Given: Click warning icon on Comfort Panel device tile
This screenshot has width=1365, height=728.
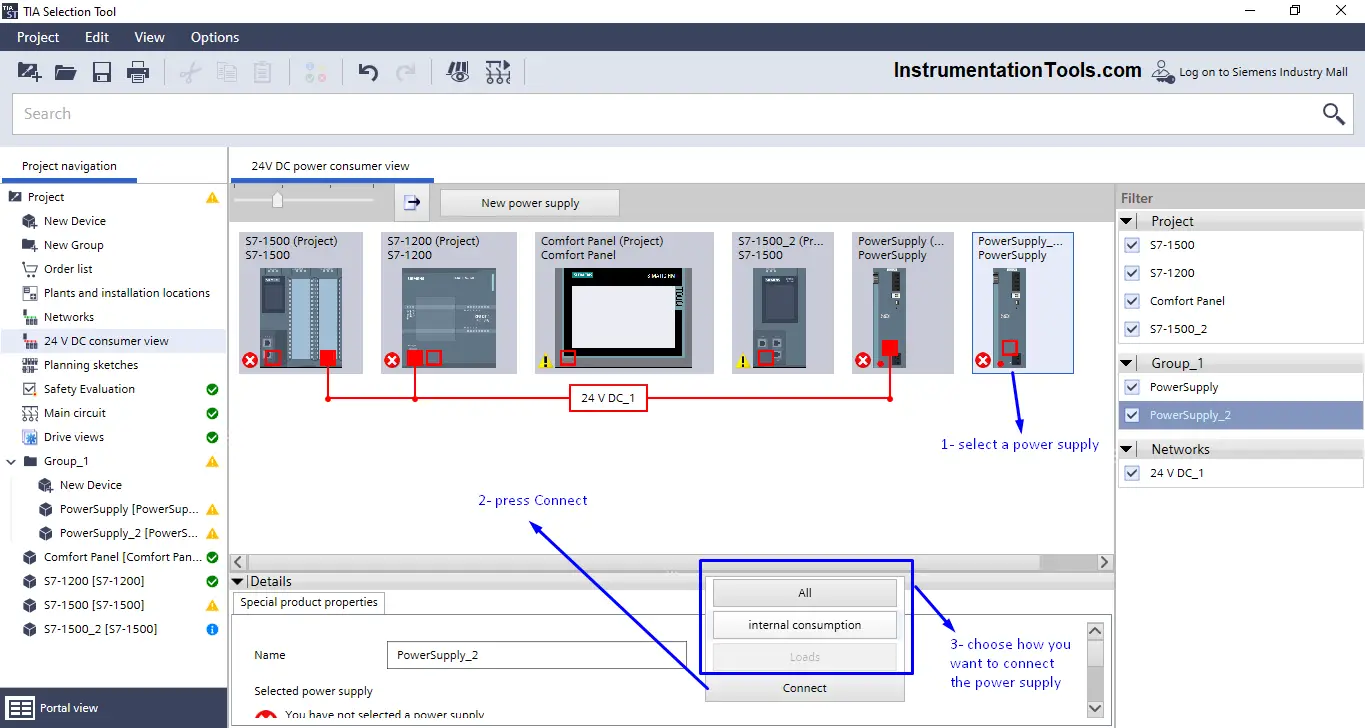Looking at the screenshot, I should click(546, 362).
